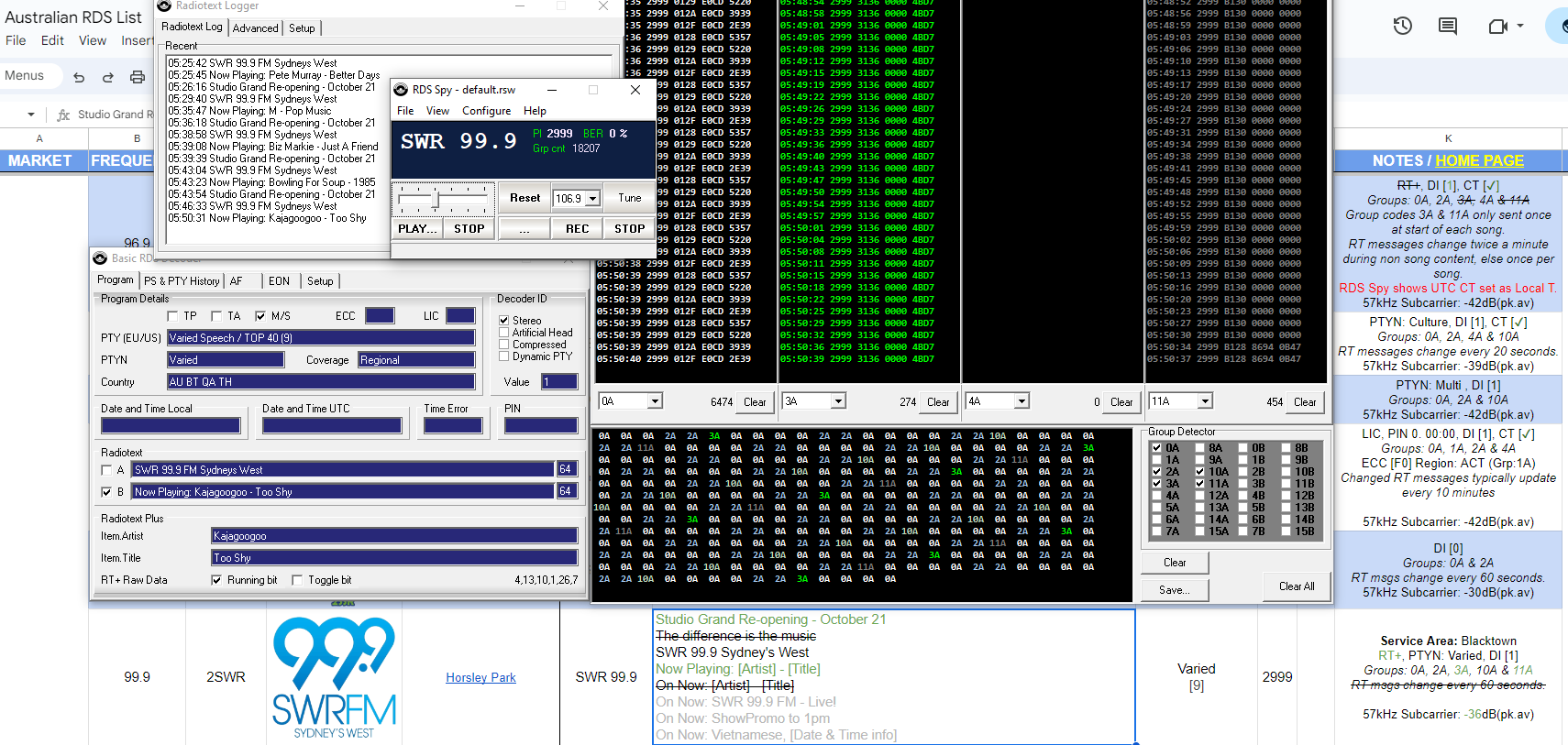Toggle the TA checkbox in Program Details
This screenshot has width=1568, height=745.
[x=216, y=316]
